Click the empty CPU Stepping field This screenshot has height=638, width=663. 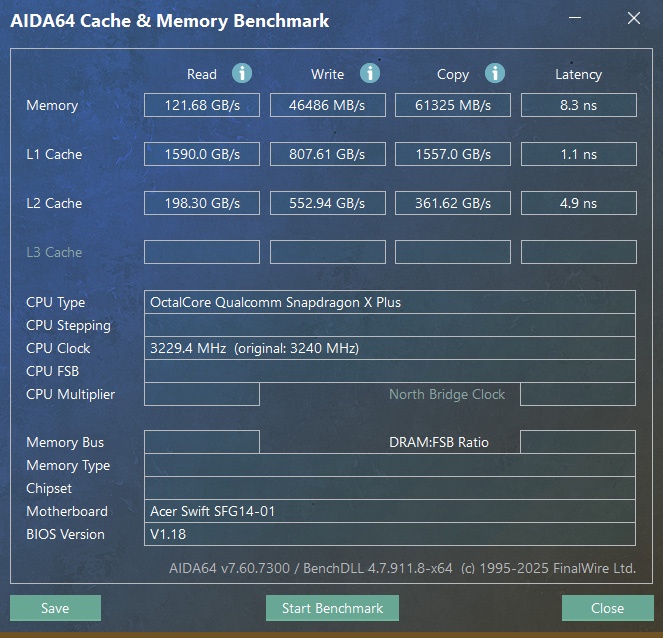(x=390, y=325)
